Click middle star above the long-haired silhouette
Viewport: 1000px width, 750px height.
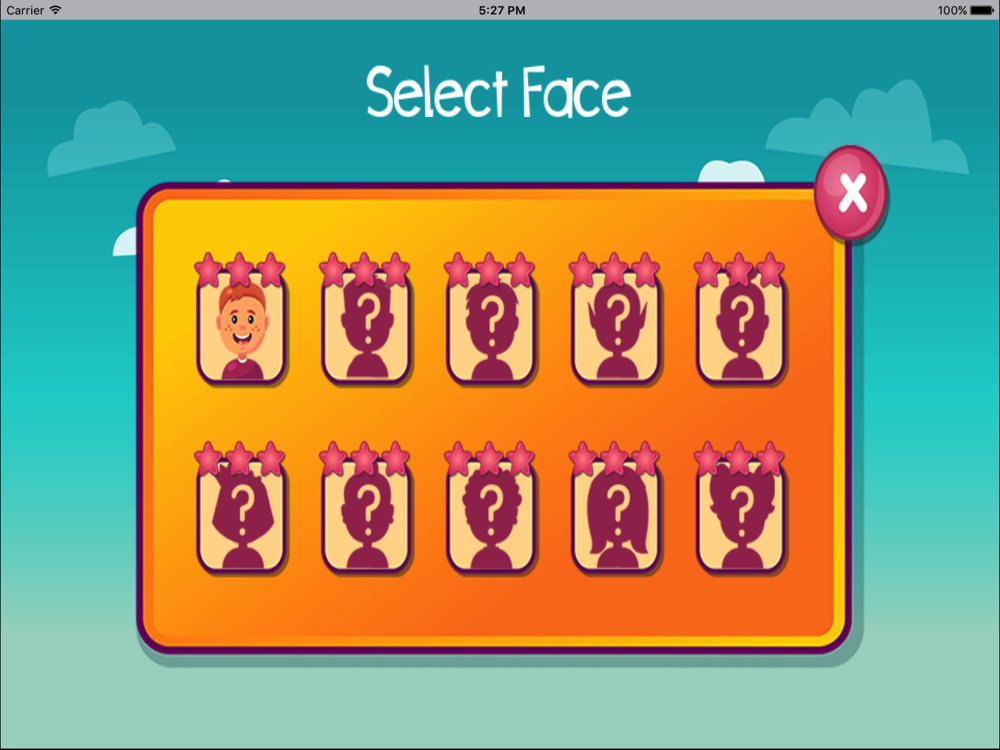(x=615, y=458)
